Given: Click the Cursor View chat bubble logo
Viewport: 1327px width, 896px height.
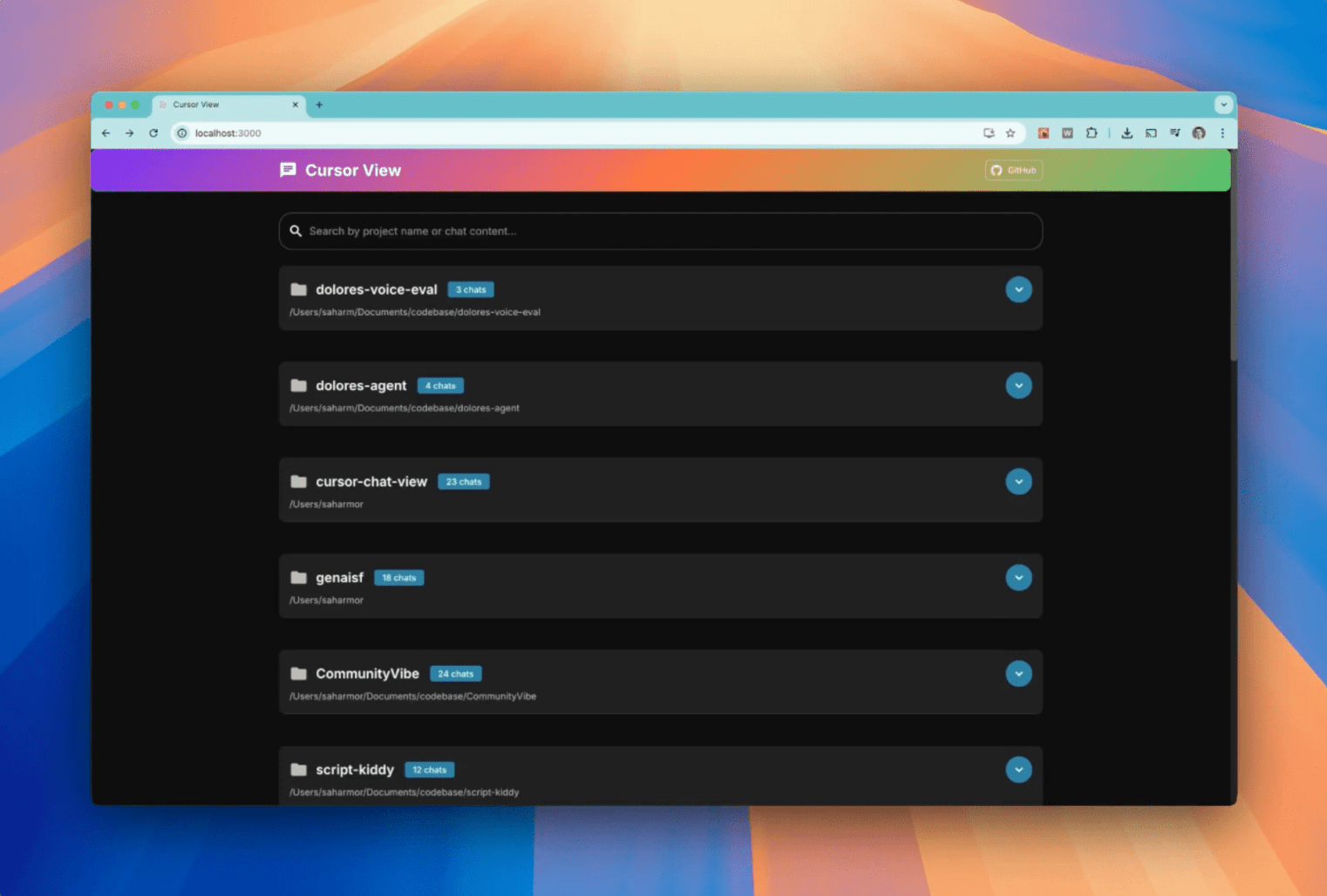Looking at the screenshot, I should [x=288, y=170].
